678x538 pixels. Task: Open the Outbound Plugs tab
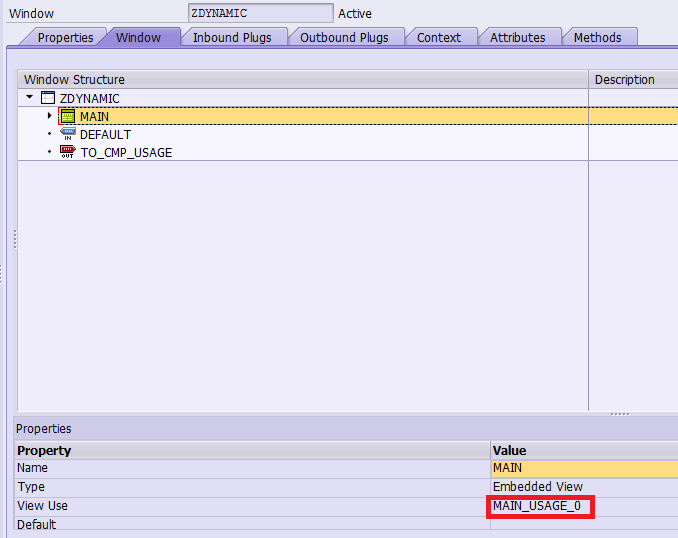(344, 38)
